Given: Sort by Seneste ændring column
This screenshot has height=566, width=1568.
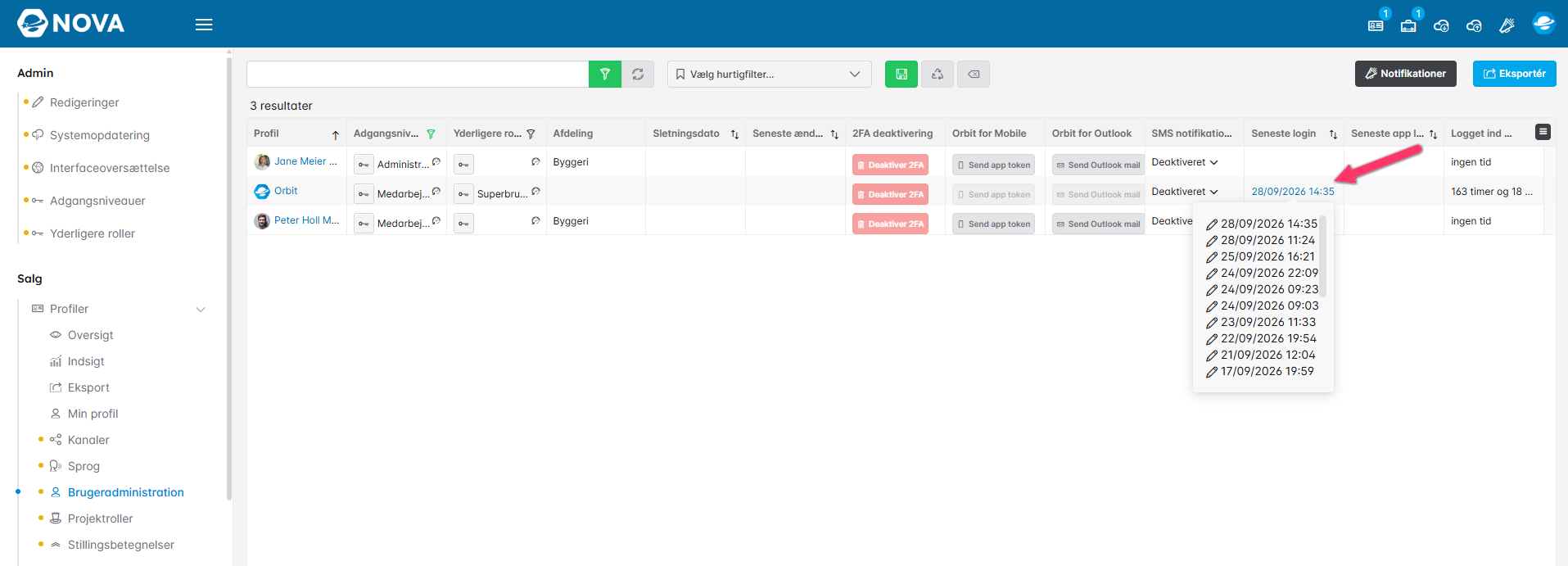Looking at the screenshot, I should pos(834,134).
